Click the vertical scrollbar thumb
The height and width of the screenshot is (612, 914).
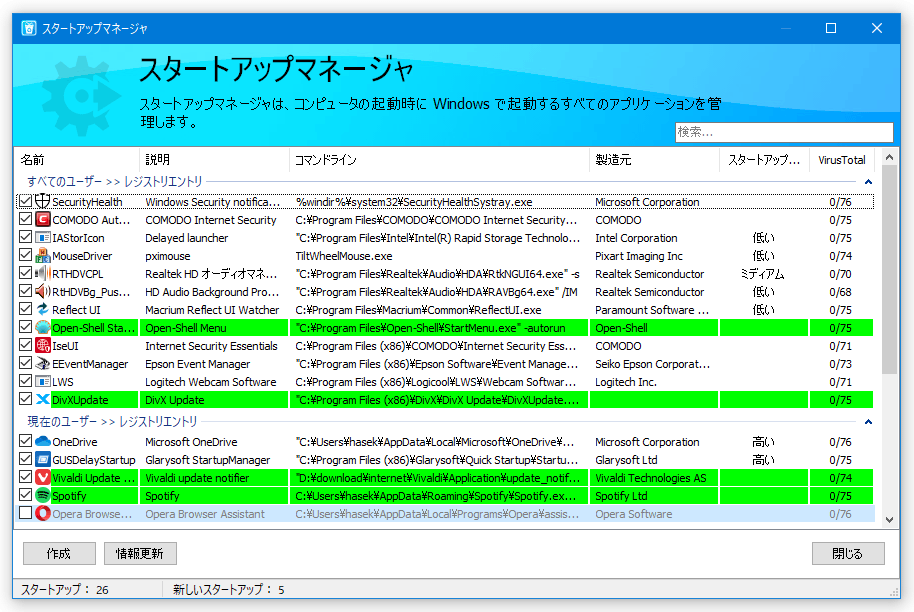pos(889,269)
